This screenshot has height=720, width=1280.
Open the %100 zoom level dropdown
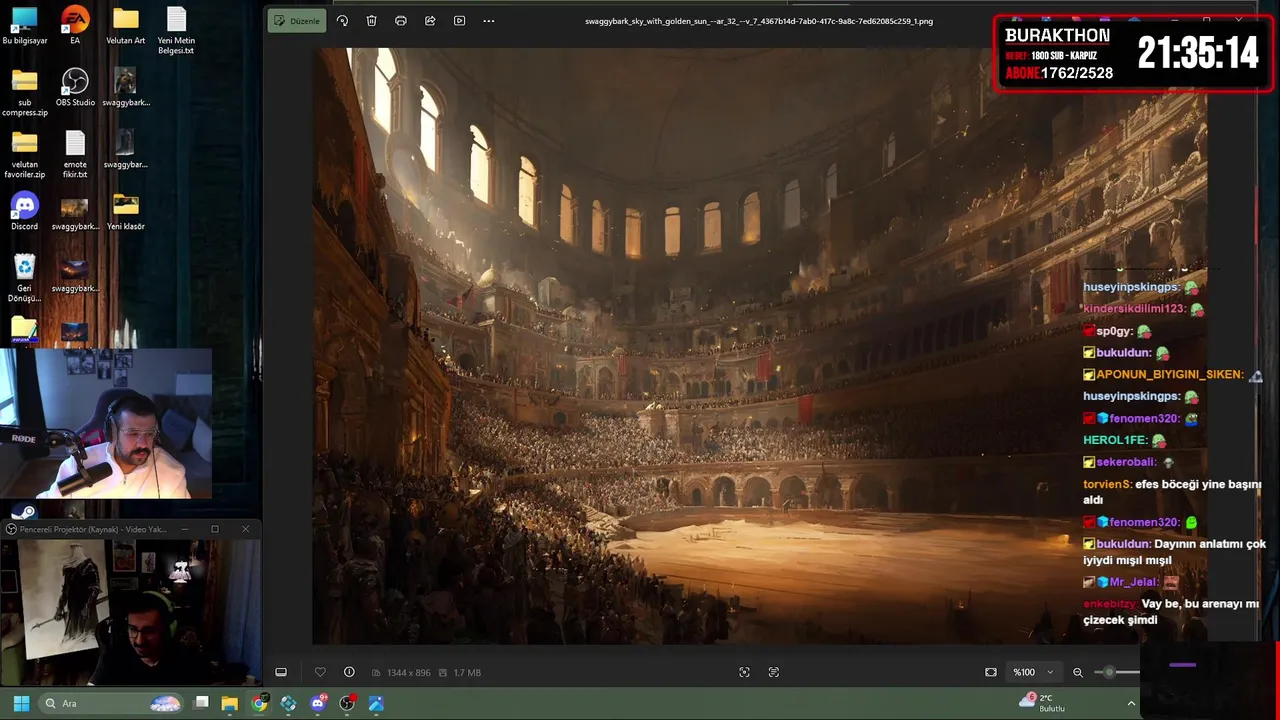tap(1033, 672)
